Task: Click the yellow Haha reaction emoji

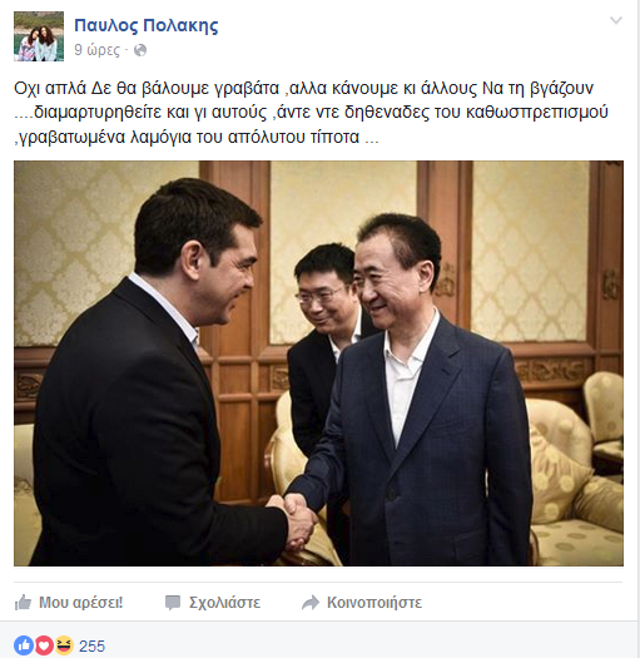Action: 64,646
